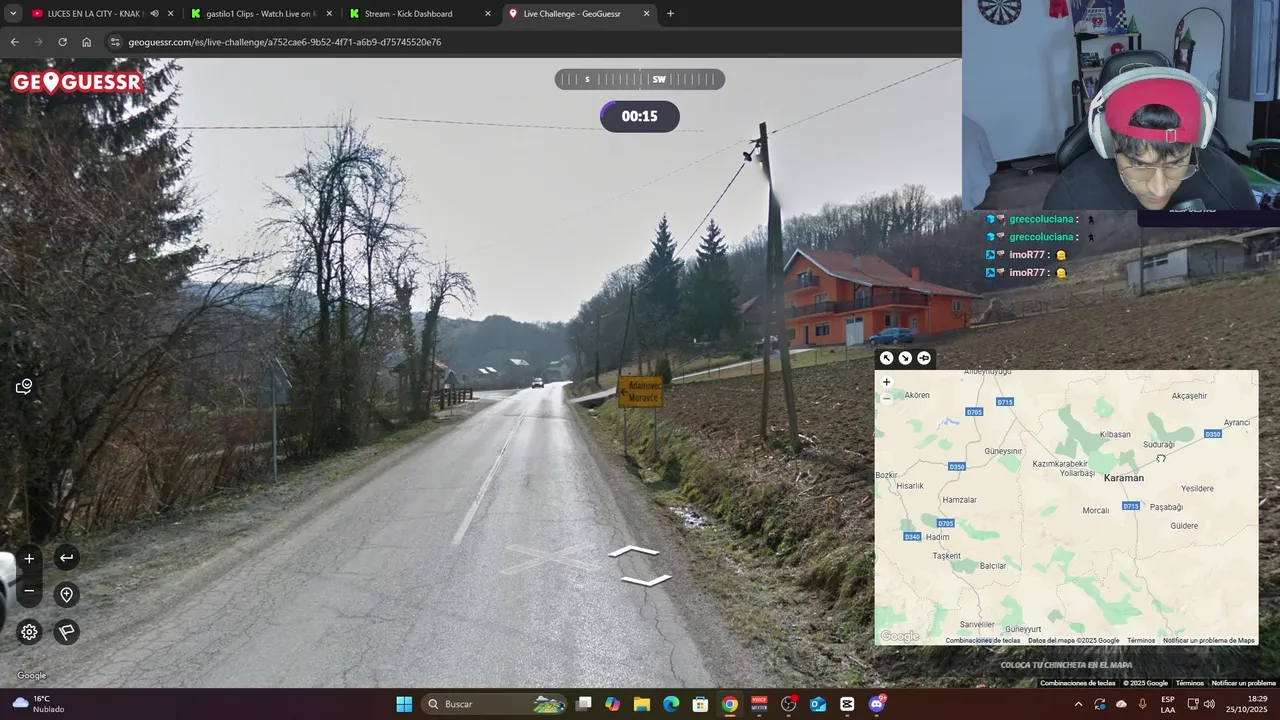1280x720 pixels.
Task: Click the Akçaşehir label on the guess map
Action: tap(1189, 396)
